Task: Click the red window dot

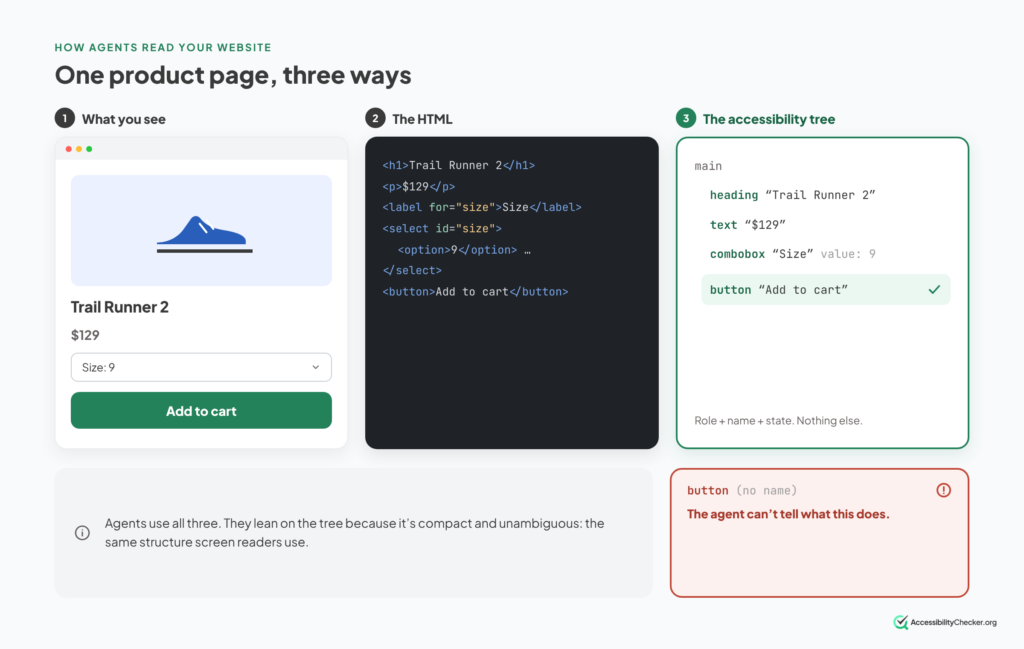Action: click(x=69, y=149)
